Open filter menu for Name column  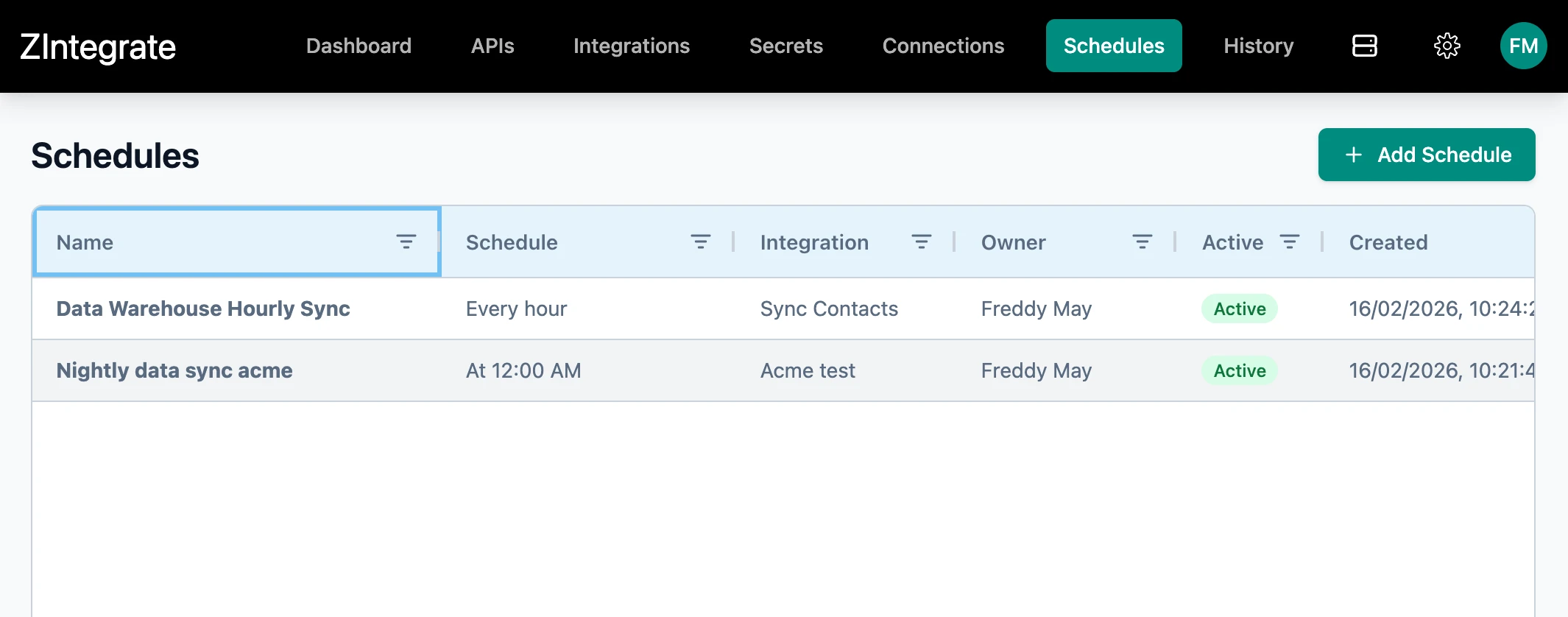406,241
